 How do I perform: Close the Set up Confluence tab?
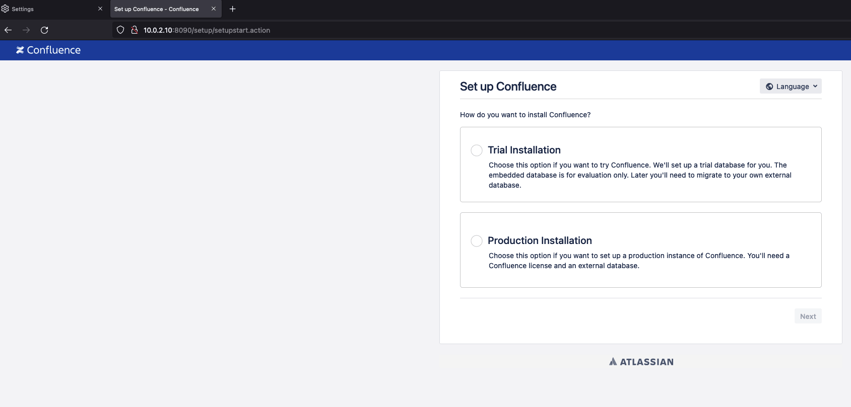point(213,9)
